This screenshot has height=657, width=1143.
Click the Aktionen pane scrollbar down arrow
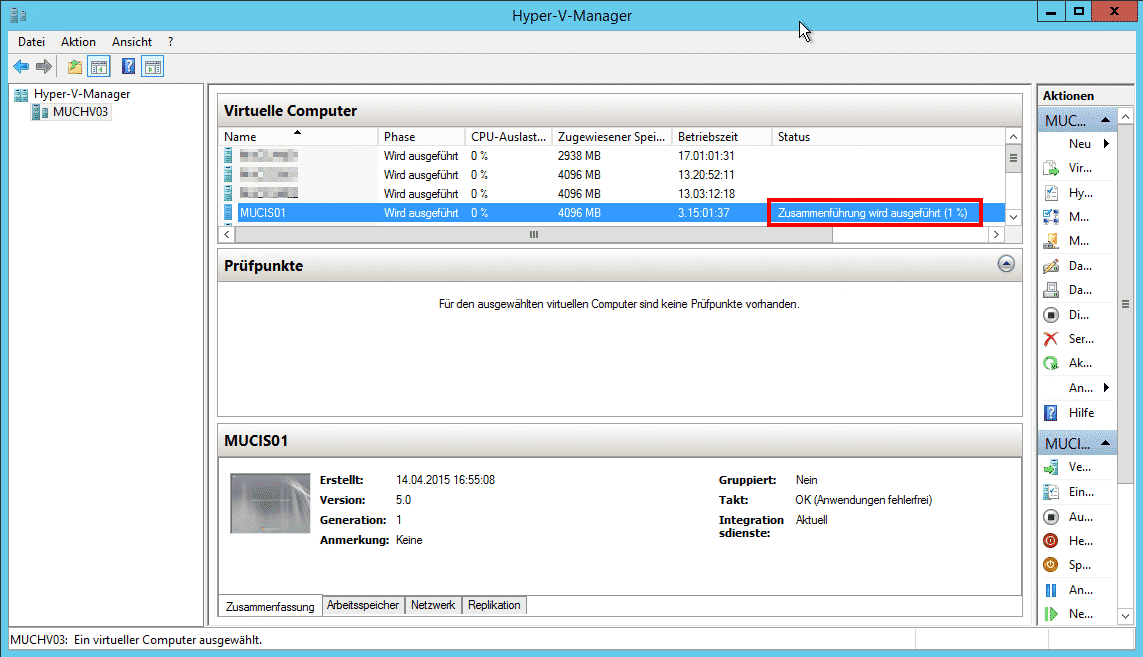click(1126, 616)
